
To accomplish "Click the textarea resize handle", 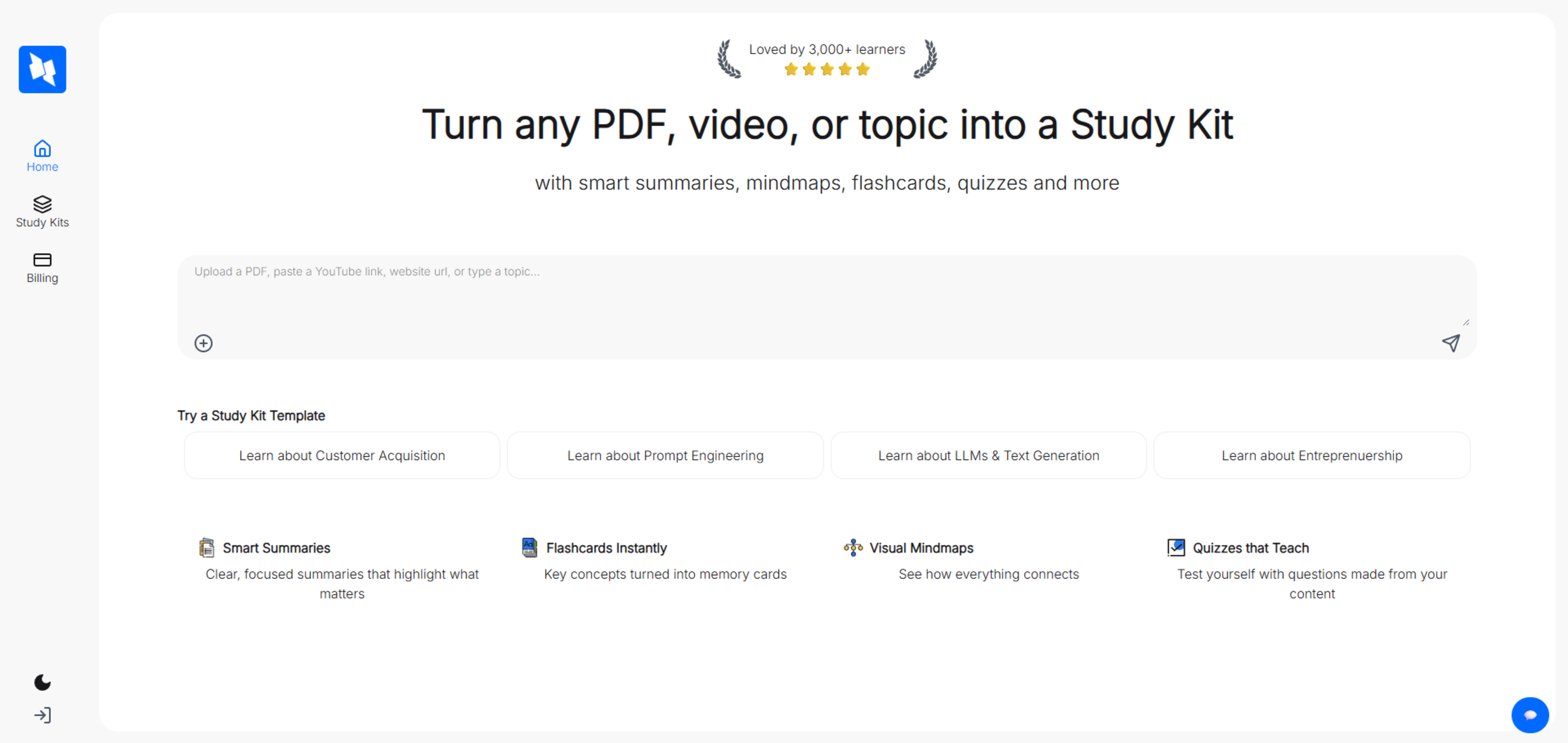I will (x=1466, y=323).
